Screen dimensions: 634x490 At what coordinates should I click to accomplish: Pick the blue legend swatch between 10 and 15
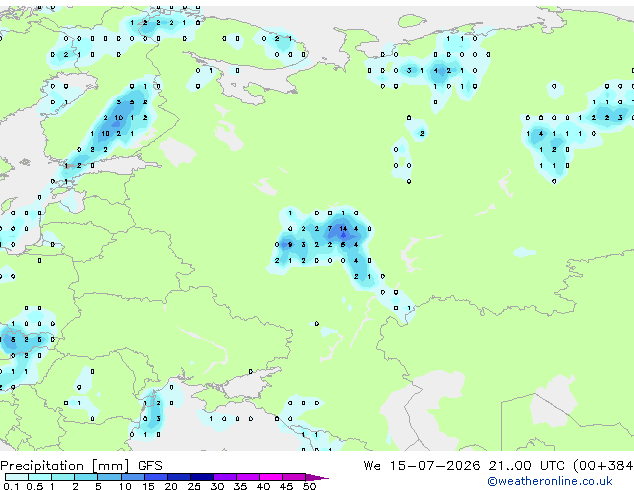point(132,477)
